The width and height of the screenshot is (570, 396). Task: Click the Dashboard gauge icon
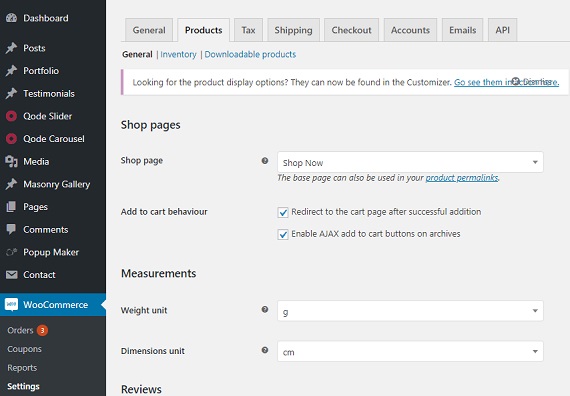coord(11,18)
